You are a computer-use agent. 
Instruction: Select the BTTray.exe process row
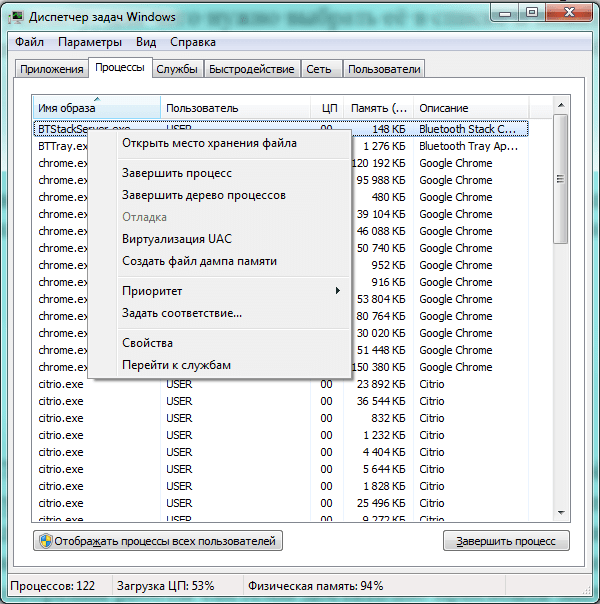click(x=281, y=146)
